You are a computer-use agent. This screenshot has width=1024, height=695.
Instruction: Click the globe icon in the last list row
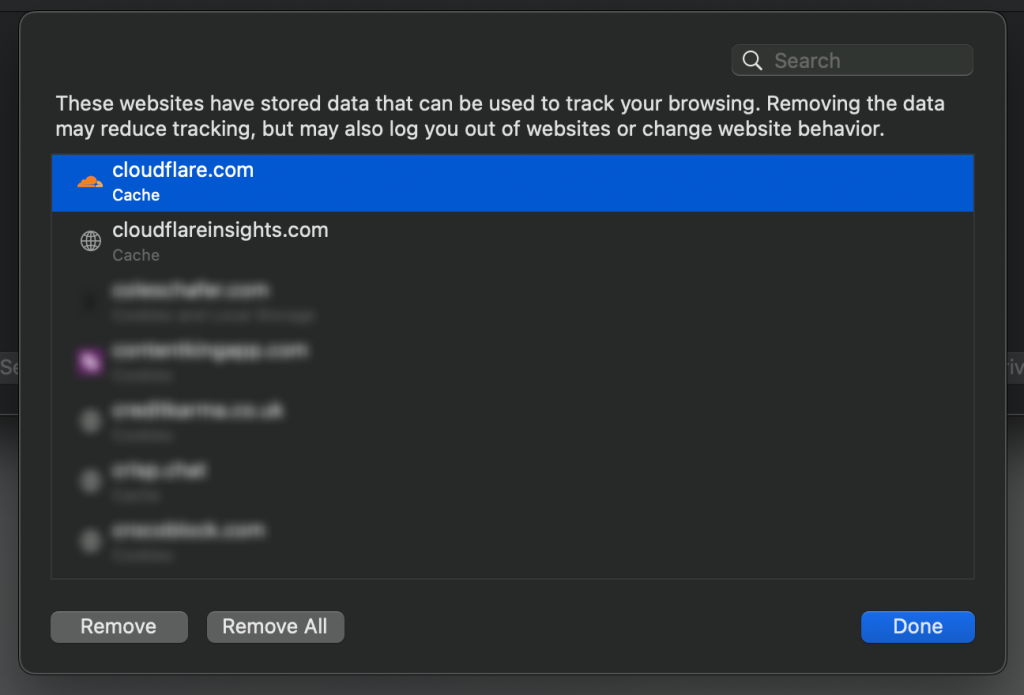click(90, 541)
